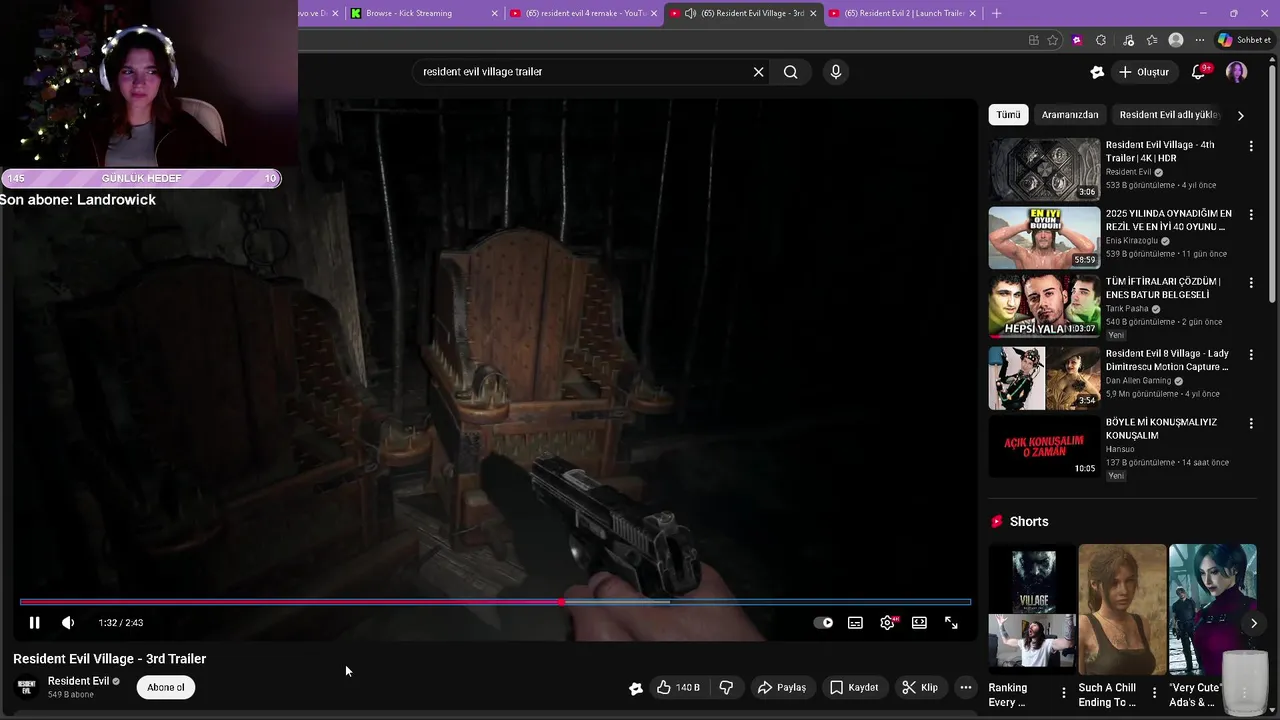
Task: Open the more actions menu beside Klip
Action: [965, 687]
